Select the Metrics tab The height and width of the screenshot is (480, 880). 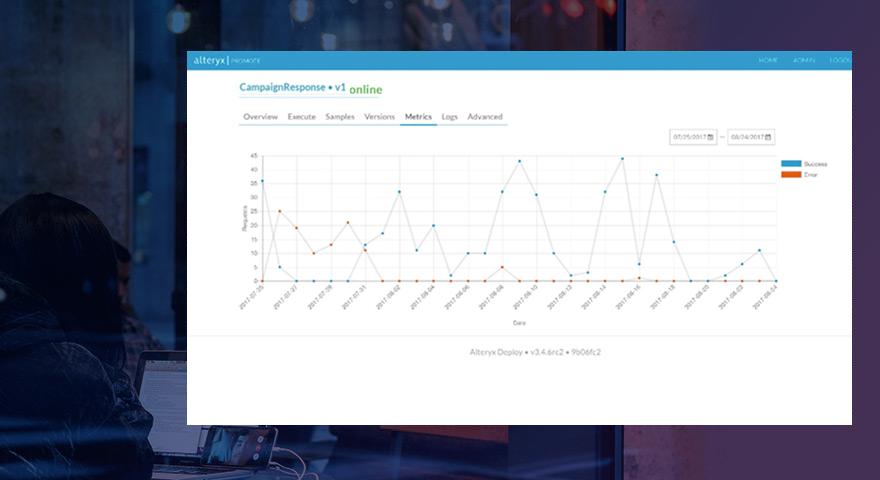click(418, 117)
